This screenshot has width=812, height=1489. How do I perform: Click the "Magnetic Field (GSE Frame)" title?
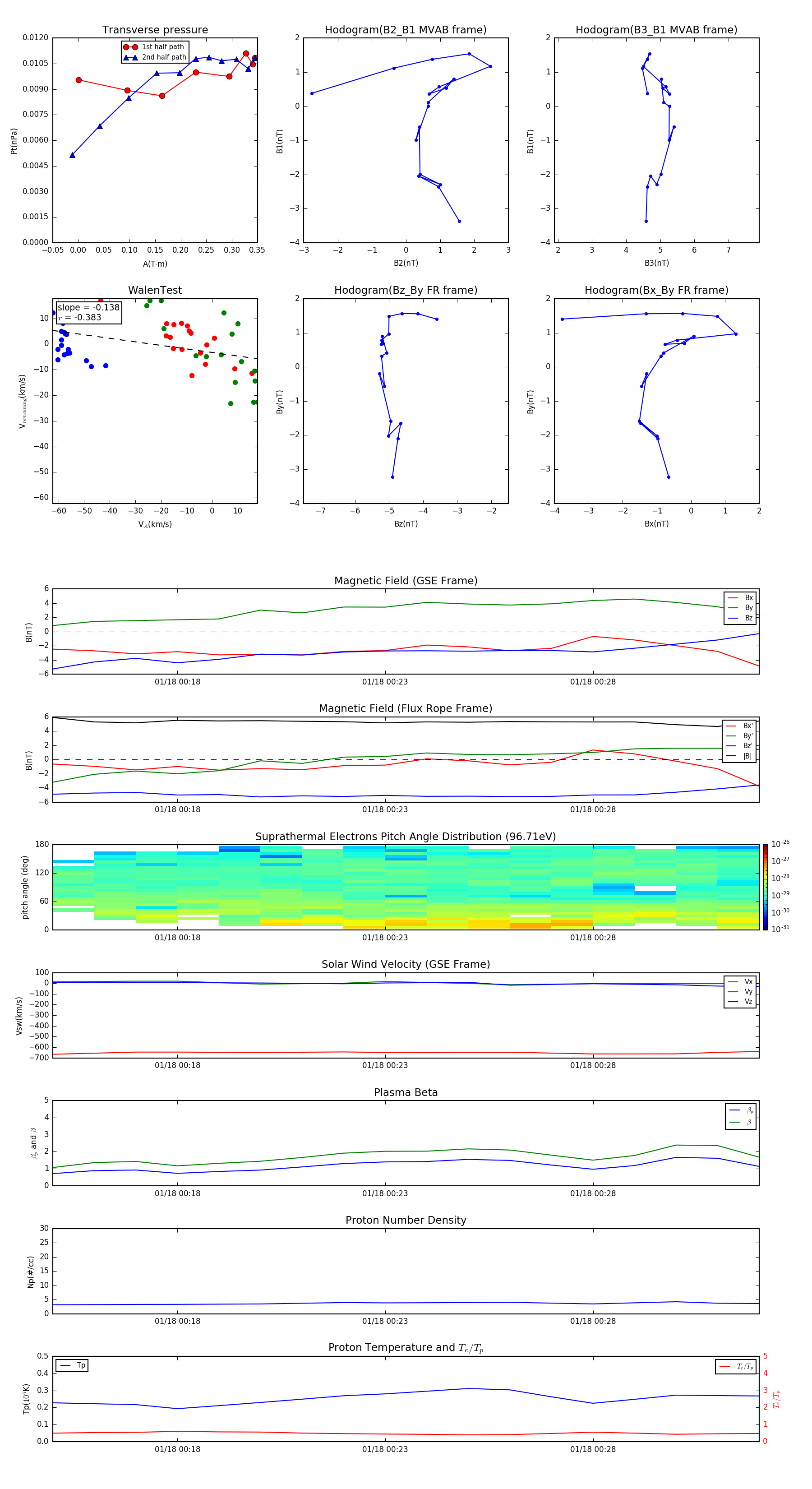[406, 581]
